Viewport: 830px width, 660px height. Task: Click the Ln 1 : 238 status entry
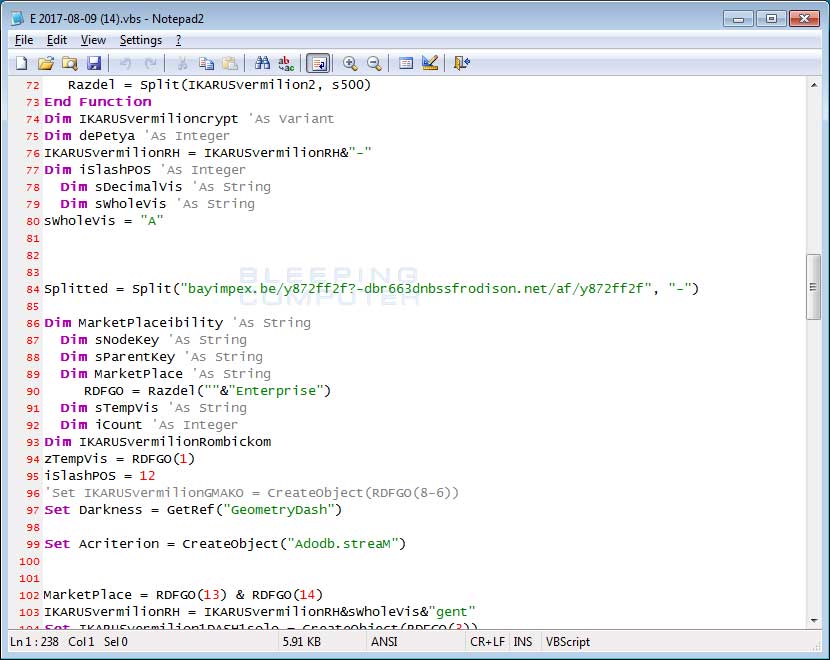point(34,641)
